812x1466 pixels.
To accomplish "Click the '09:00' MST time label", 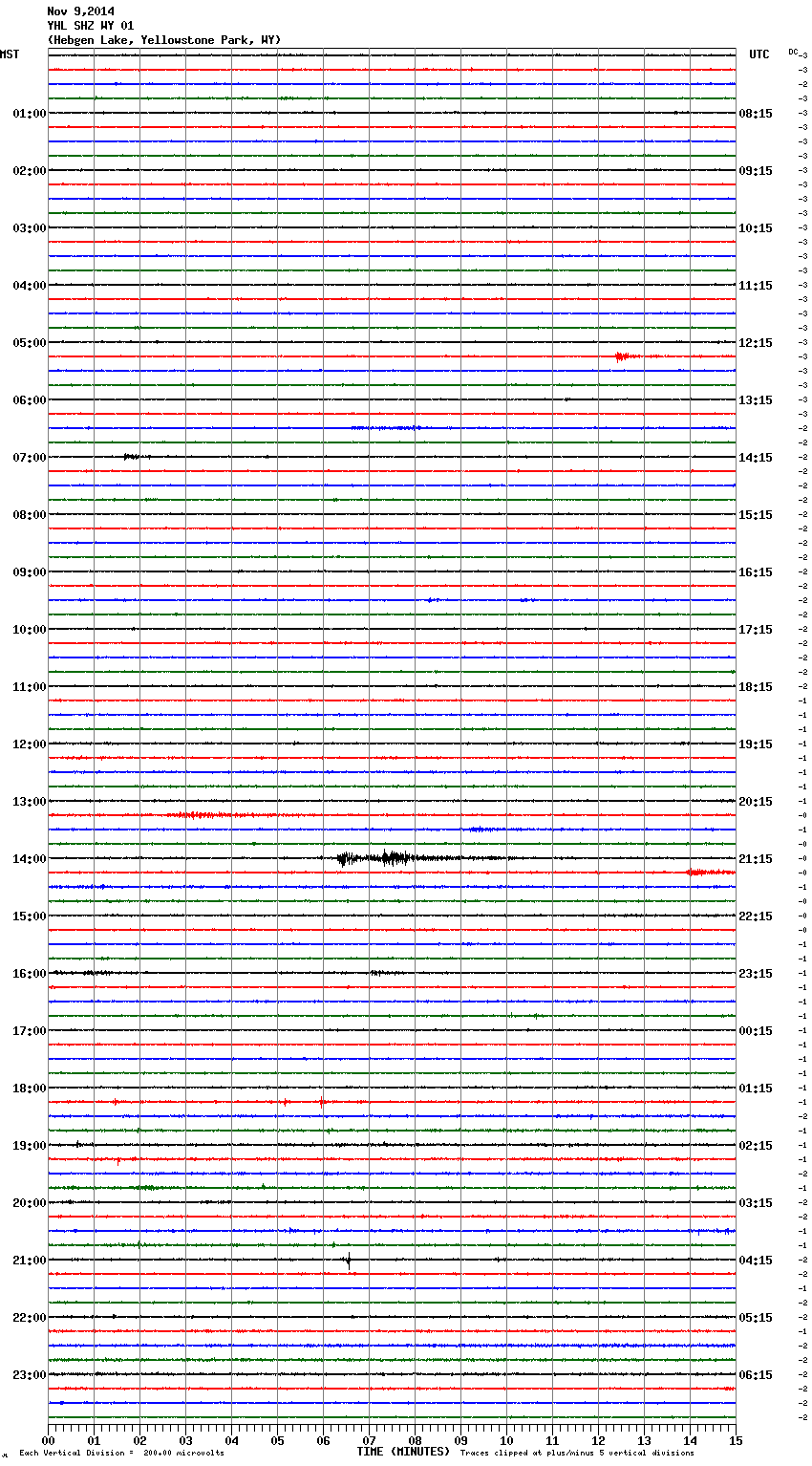I will coord(30,572).
